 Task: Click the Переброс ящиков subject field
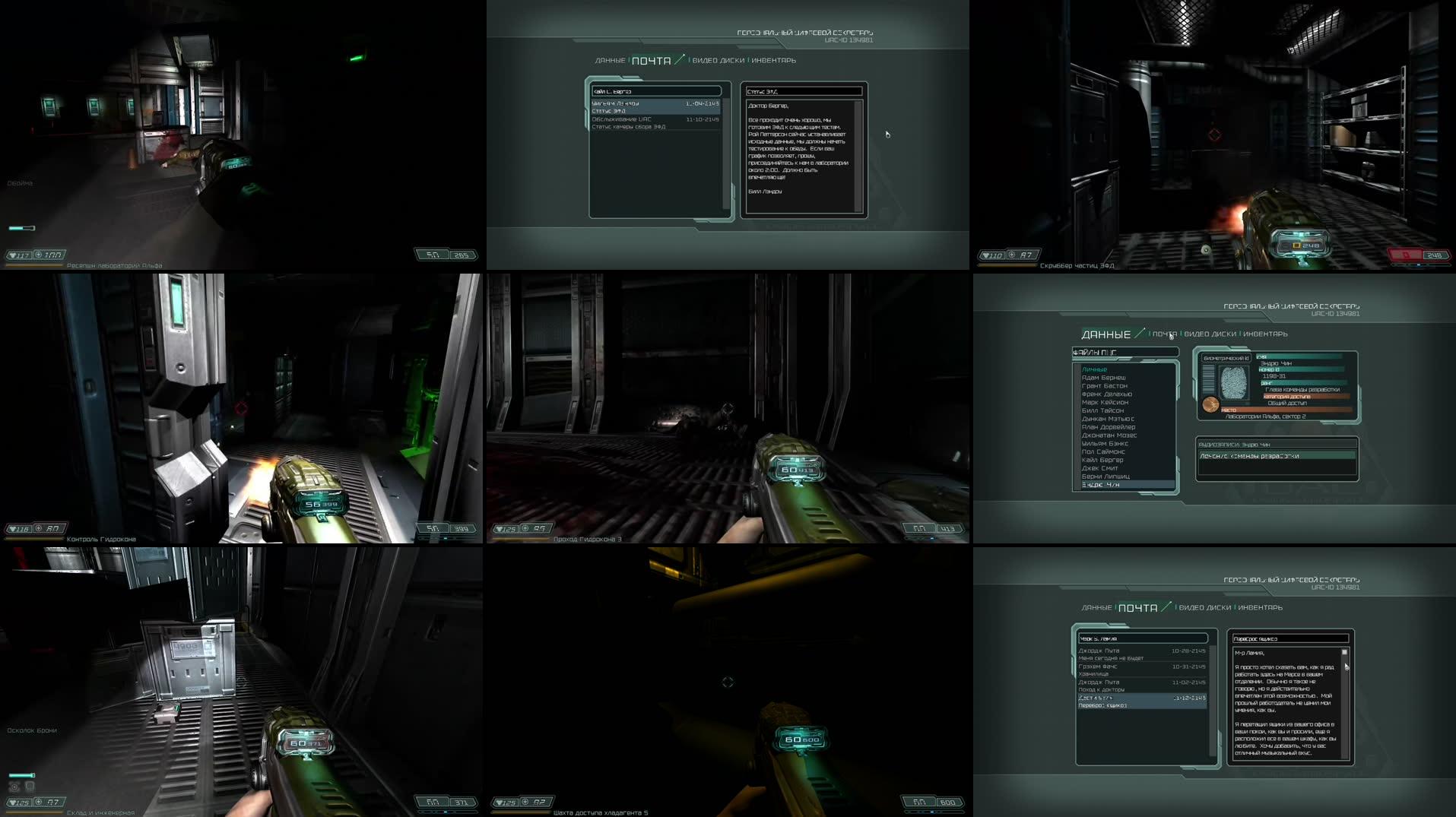tap(1290, 638)
